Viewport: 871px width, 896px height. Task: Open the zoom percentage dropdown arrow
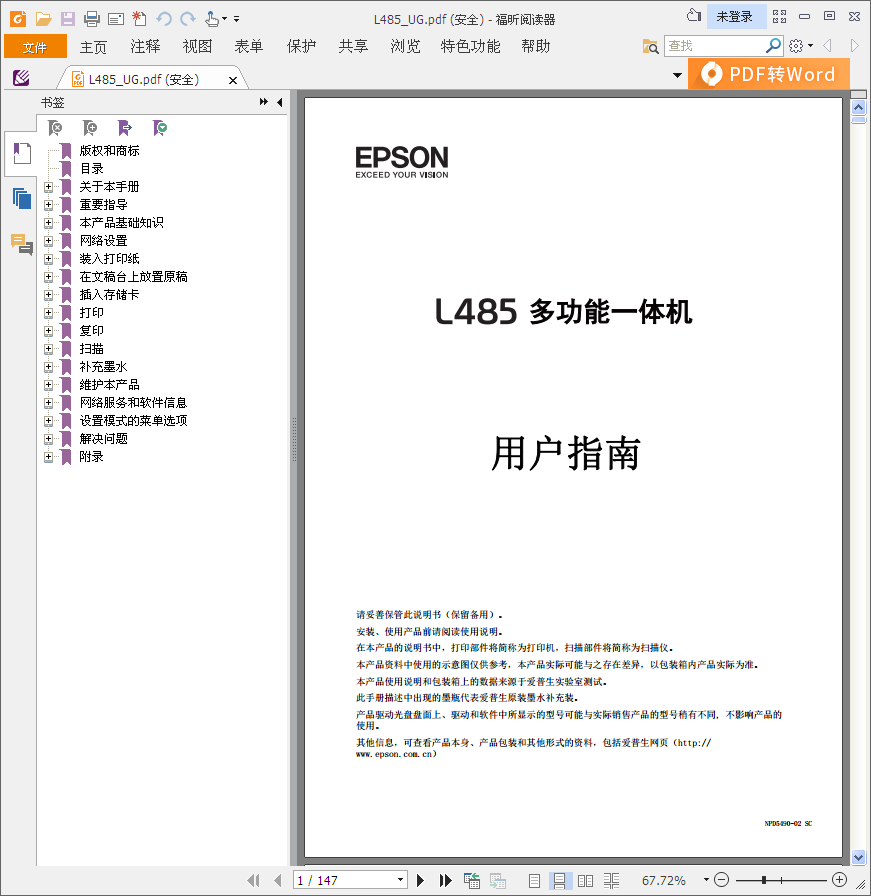click(706, 880)
